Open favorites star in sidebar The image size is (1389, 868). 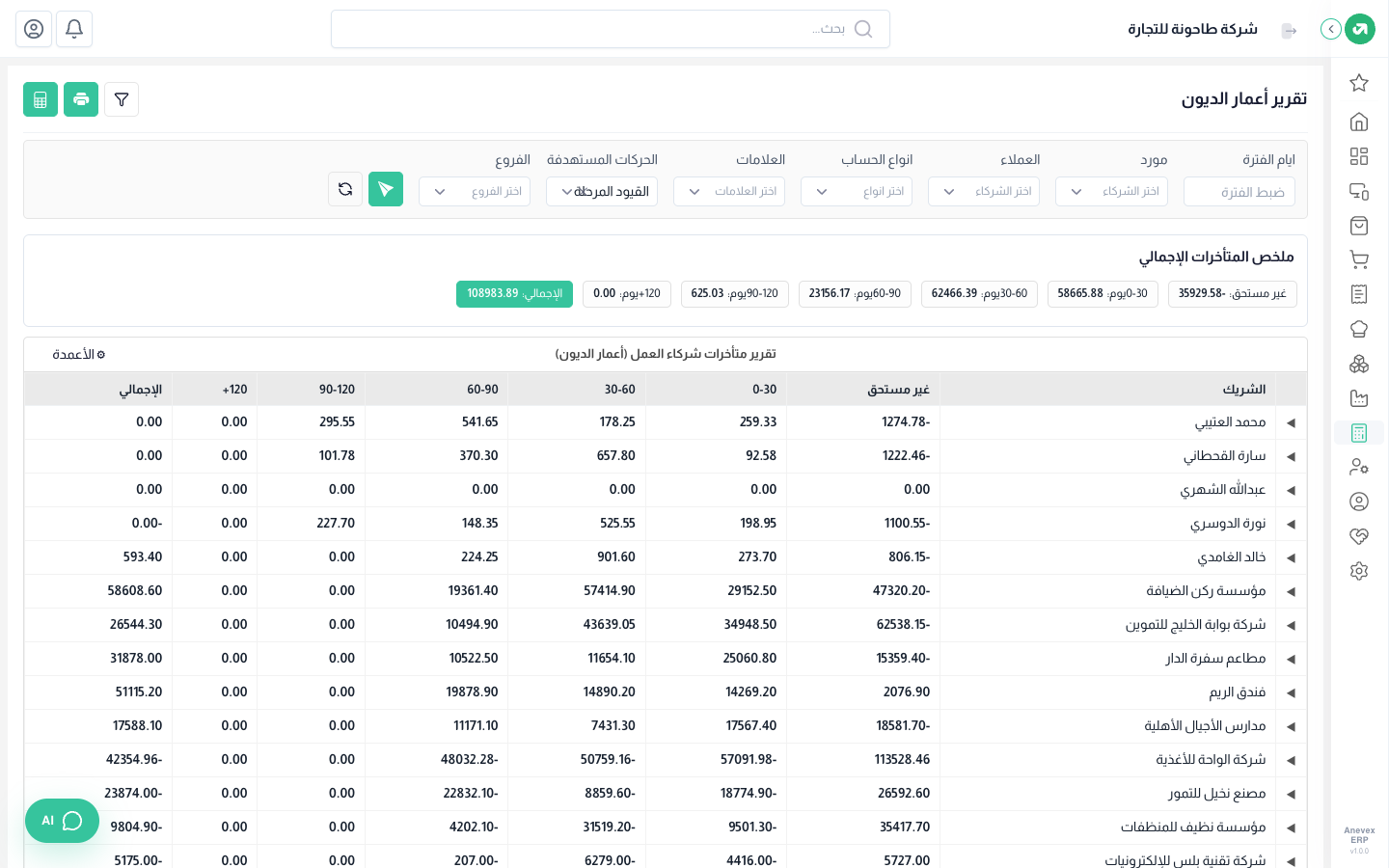(1359, 83)
